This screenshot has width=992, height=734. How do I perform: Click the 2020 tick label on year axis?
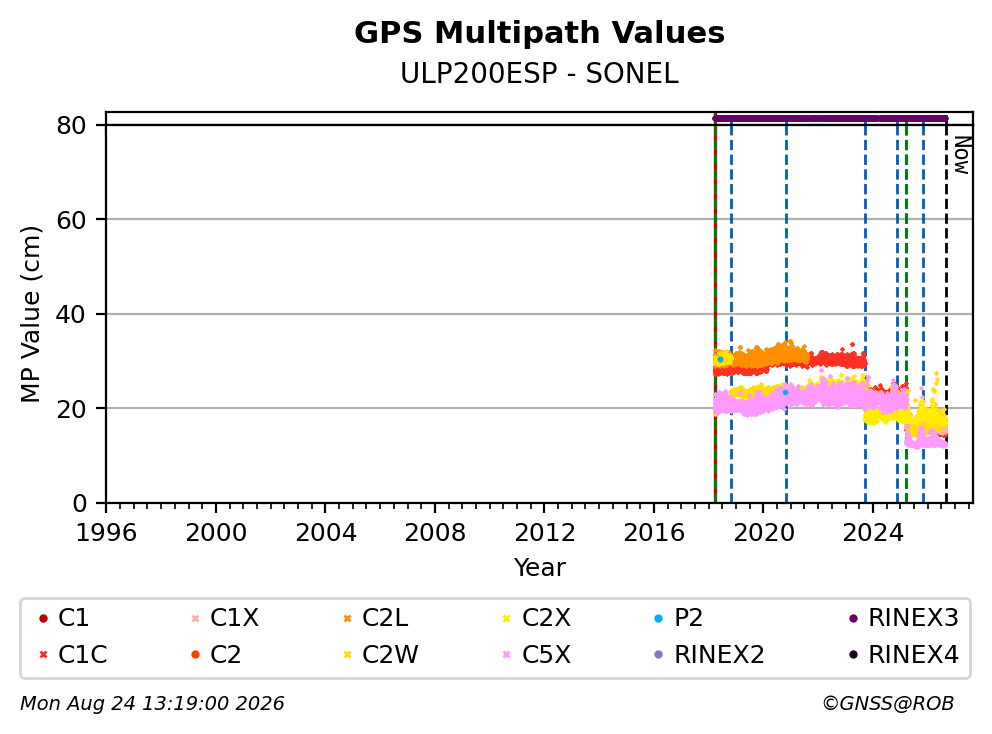pos(763,533)
